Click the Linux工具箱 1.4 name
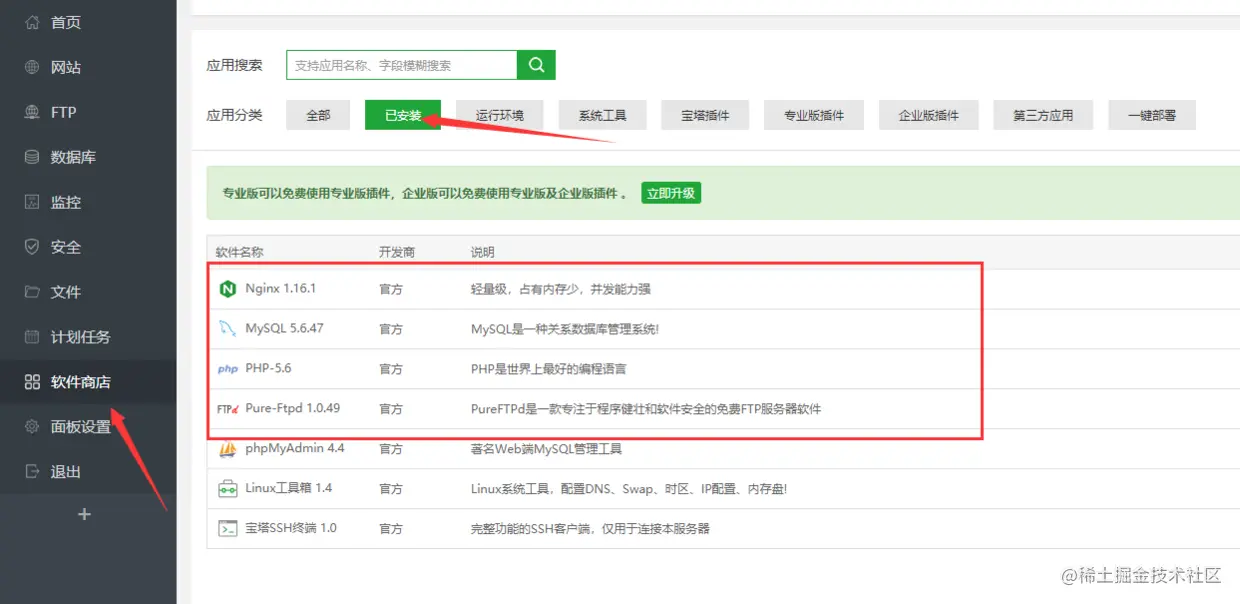1240x604 pixels. click(288, 488)
